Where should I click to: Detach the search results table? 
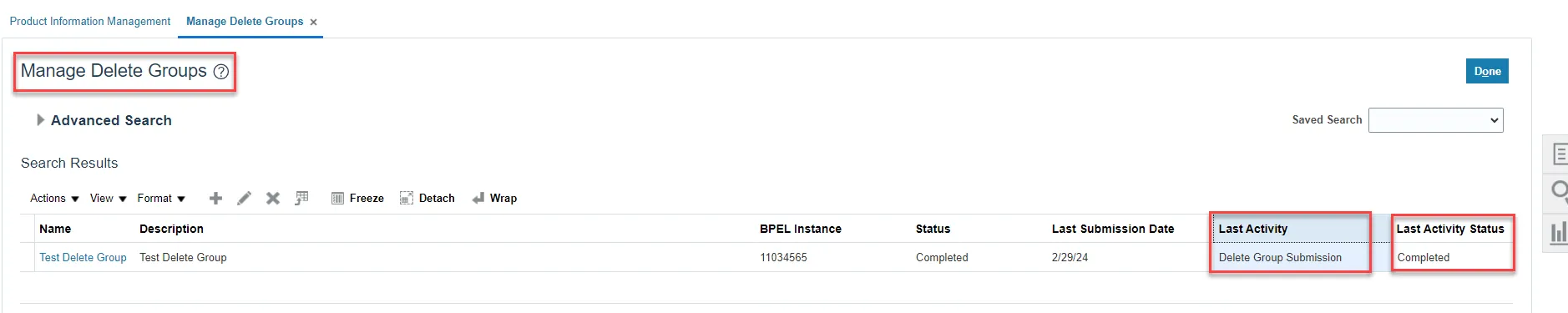[427, 198]
